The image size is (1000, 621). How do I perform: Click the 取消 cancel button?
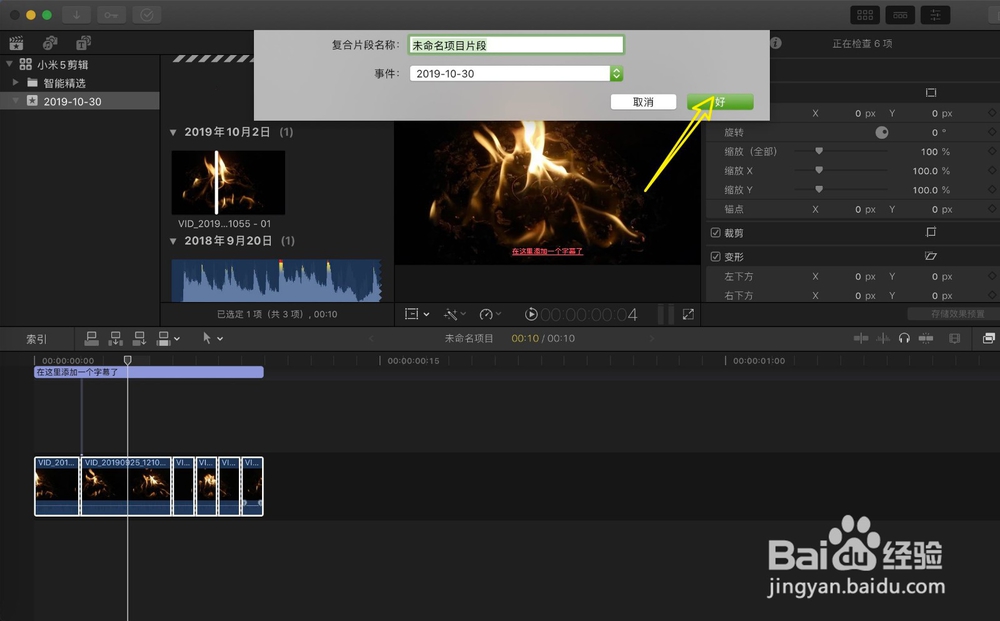pyautogui.click(x=643, y=102)
